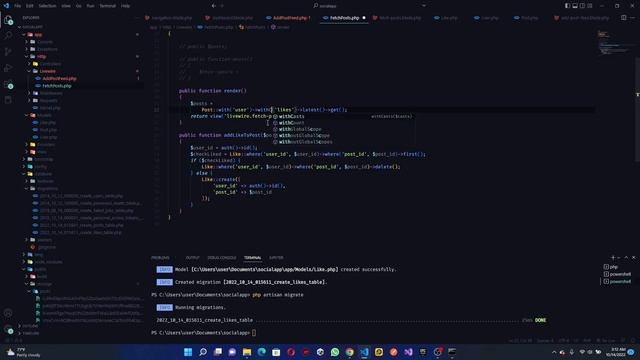Open the View menu
The image size is (640, 360).
click(x=66, y=6)
